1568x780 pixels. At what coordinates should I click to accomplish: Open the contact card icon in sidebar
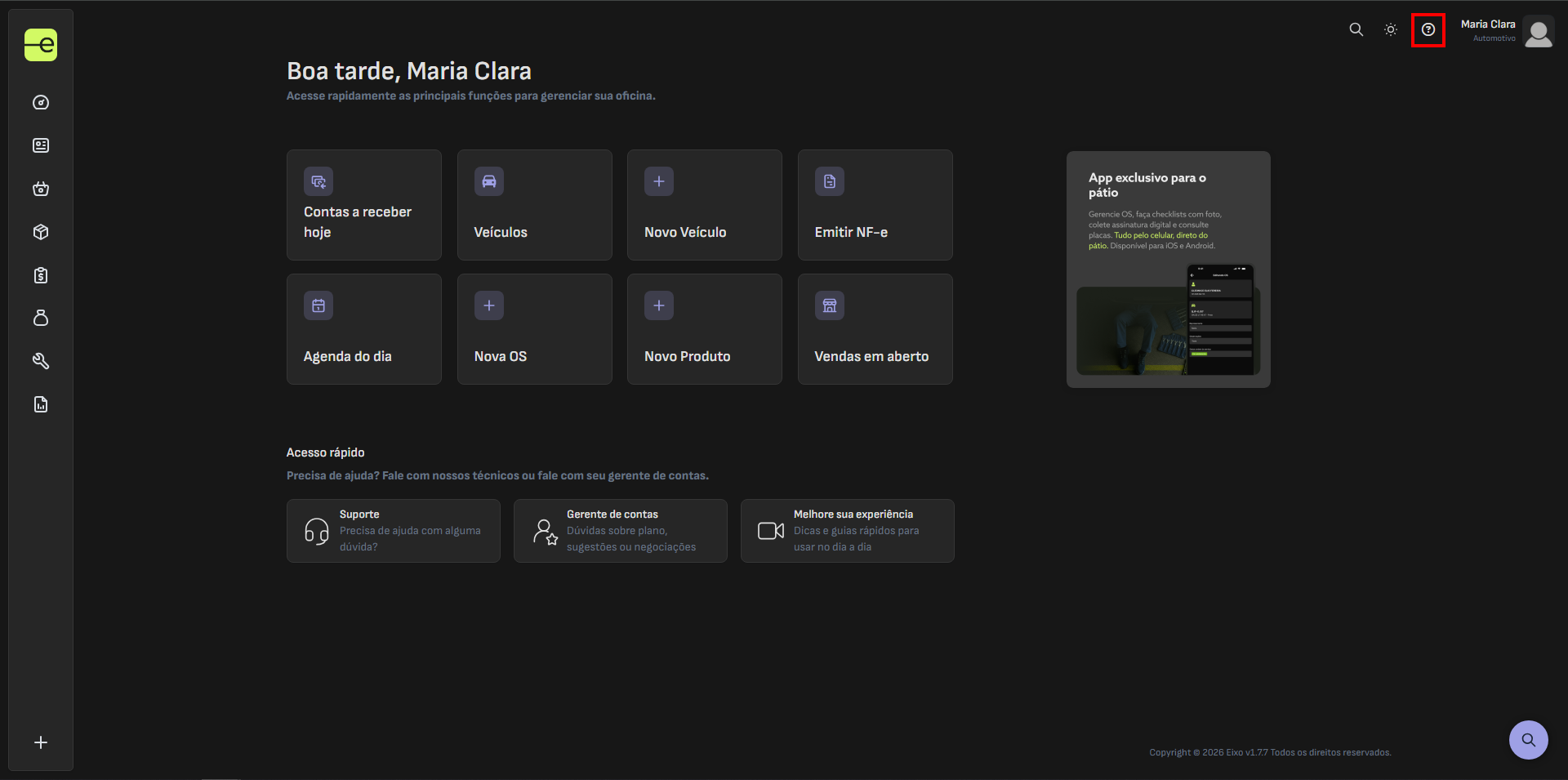click(x=41, y=145)
